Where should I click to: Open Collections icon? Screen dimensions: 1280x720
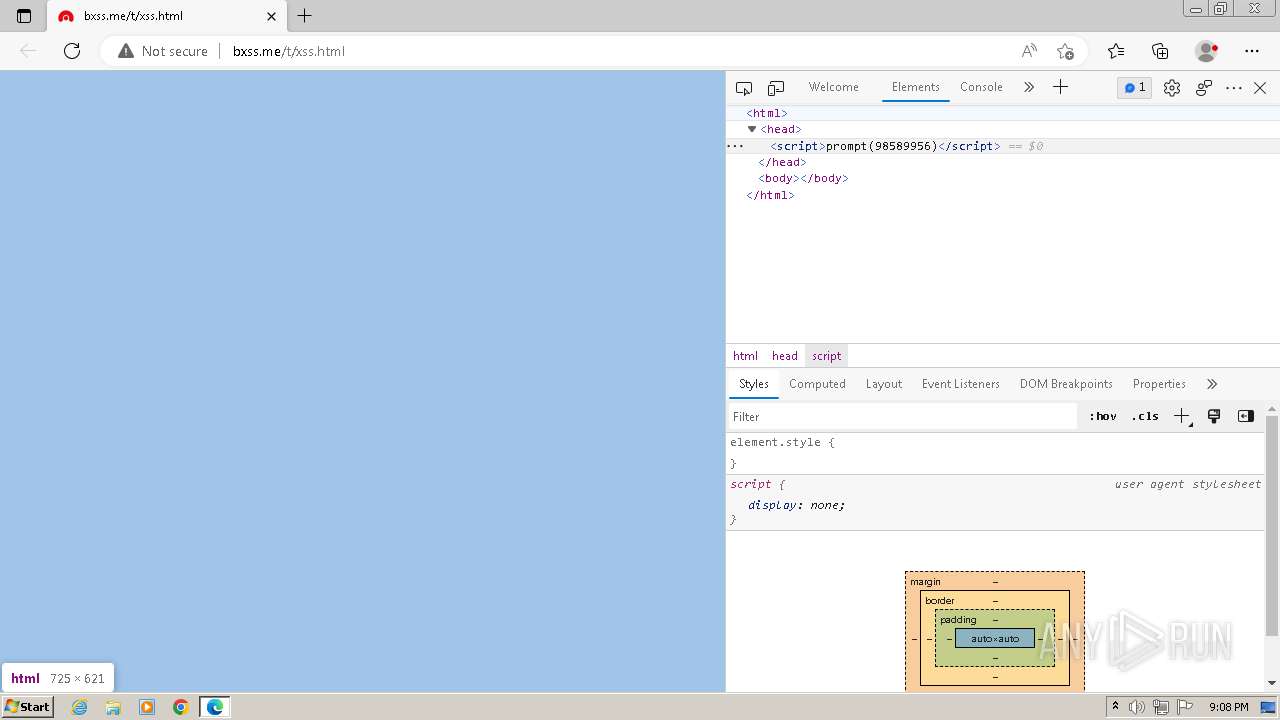pos(1160,51)
